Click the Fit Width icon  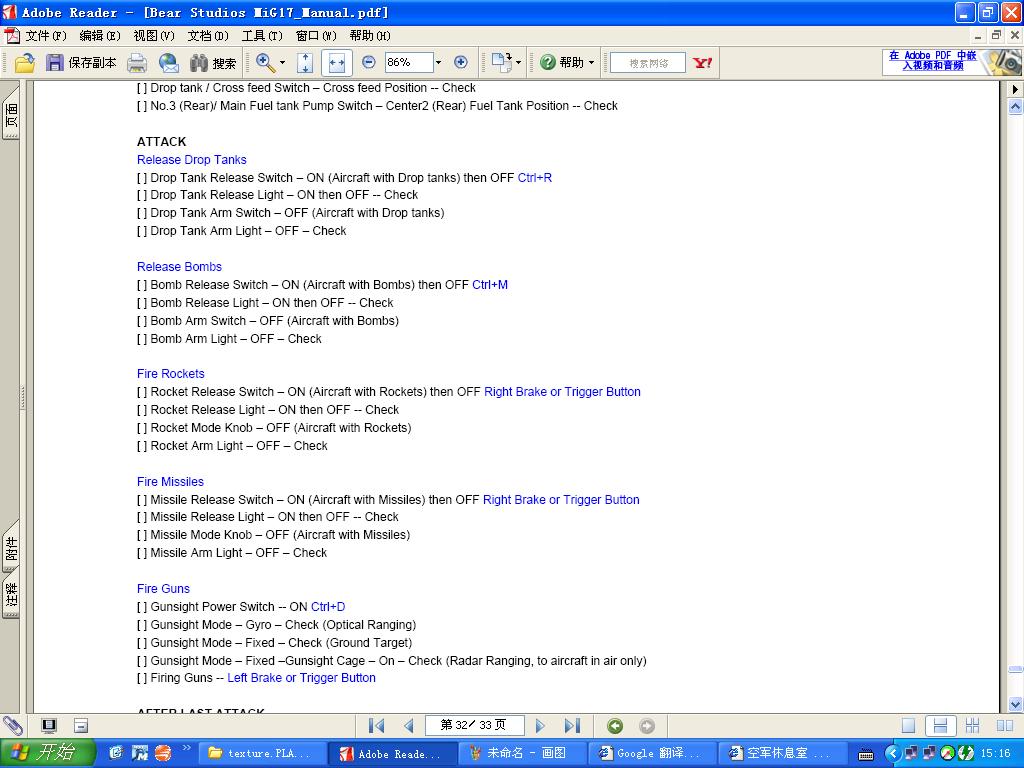click(336, 62)
